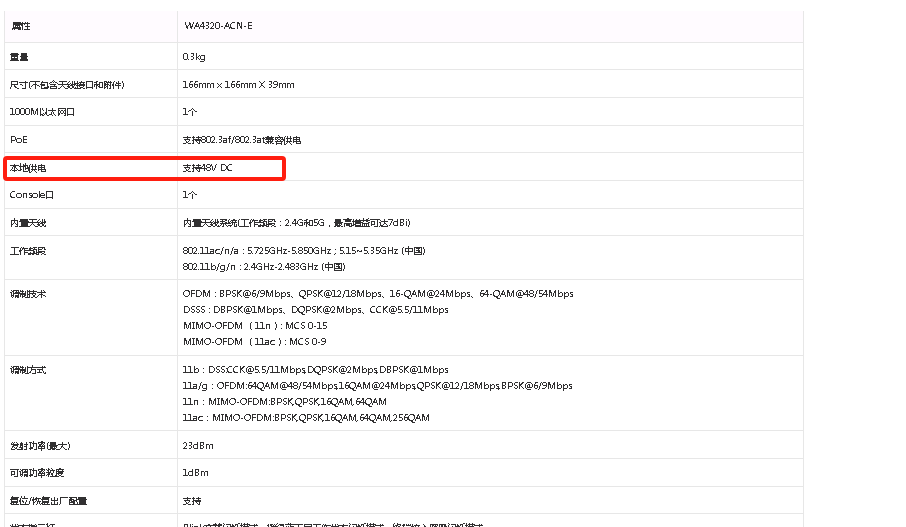This screenshot has width=906, height=527.
Task: Select the 11b : DSS:CCK@5.5/11Mbps line
Action: click(315, 369)
